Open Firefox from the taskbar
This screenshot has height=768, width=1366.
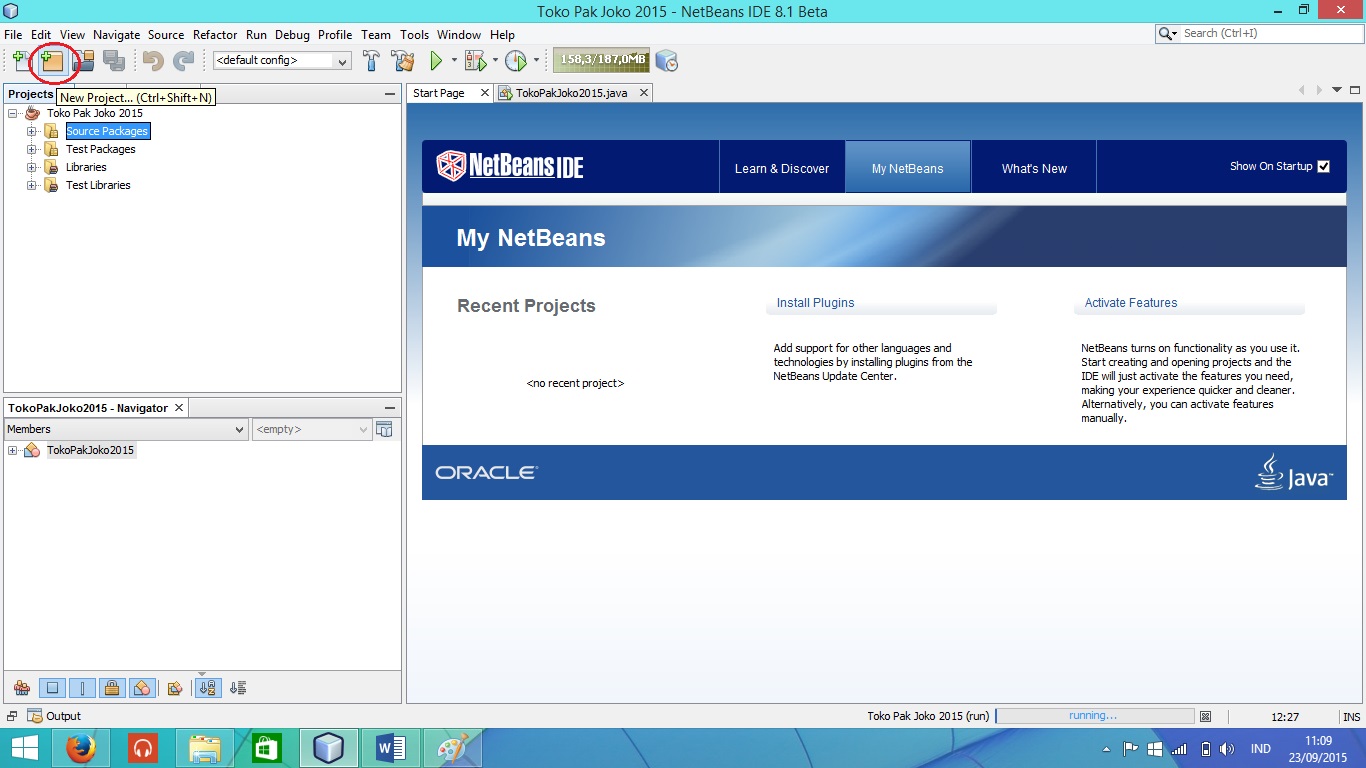click(x=80, y=748)
